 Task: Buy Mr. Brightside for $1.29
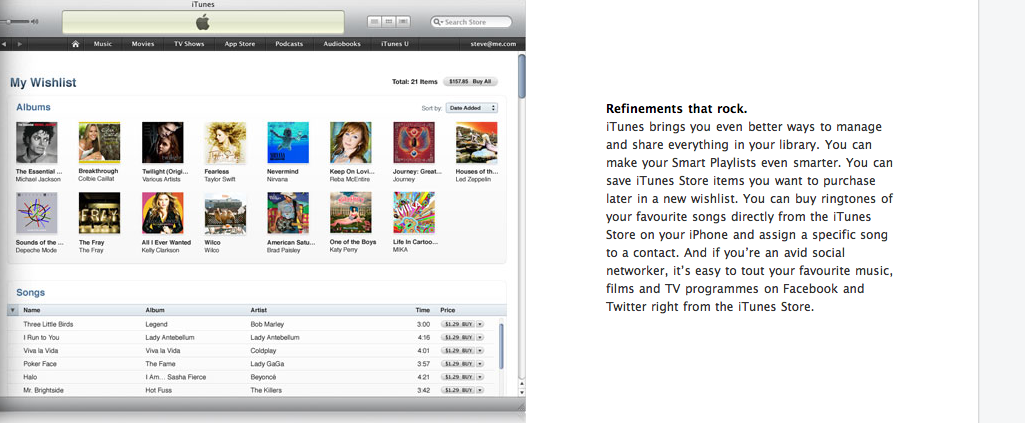point(458,390)
